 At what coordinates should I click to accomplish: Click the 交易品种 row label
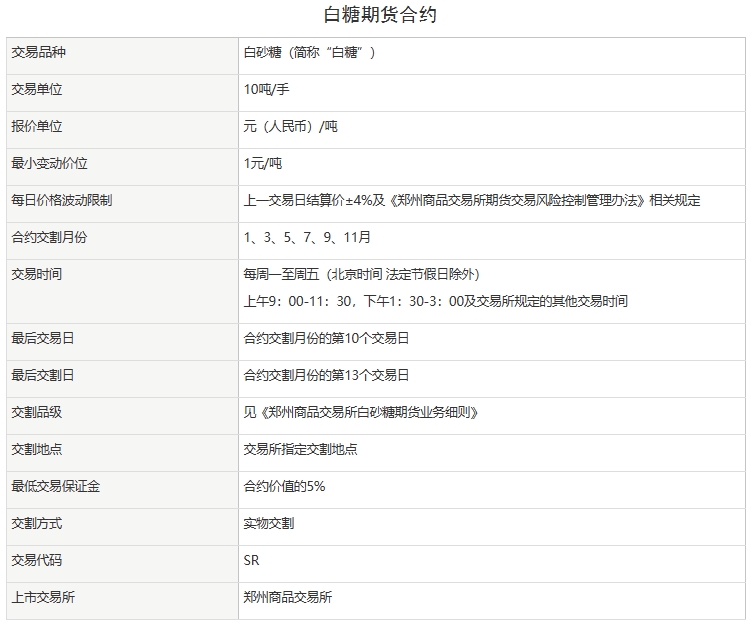point(37,52)
